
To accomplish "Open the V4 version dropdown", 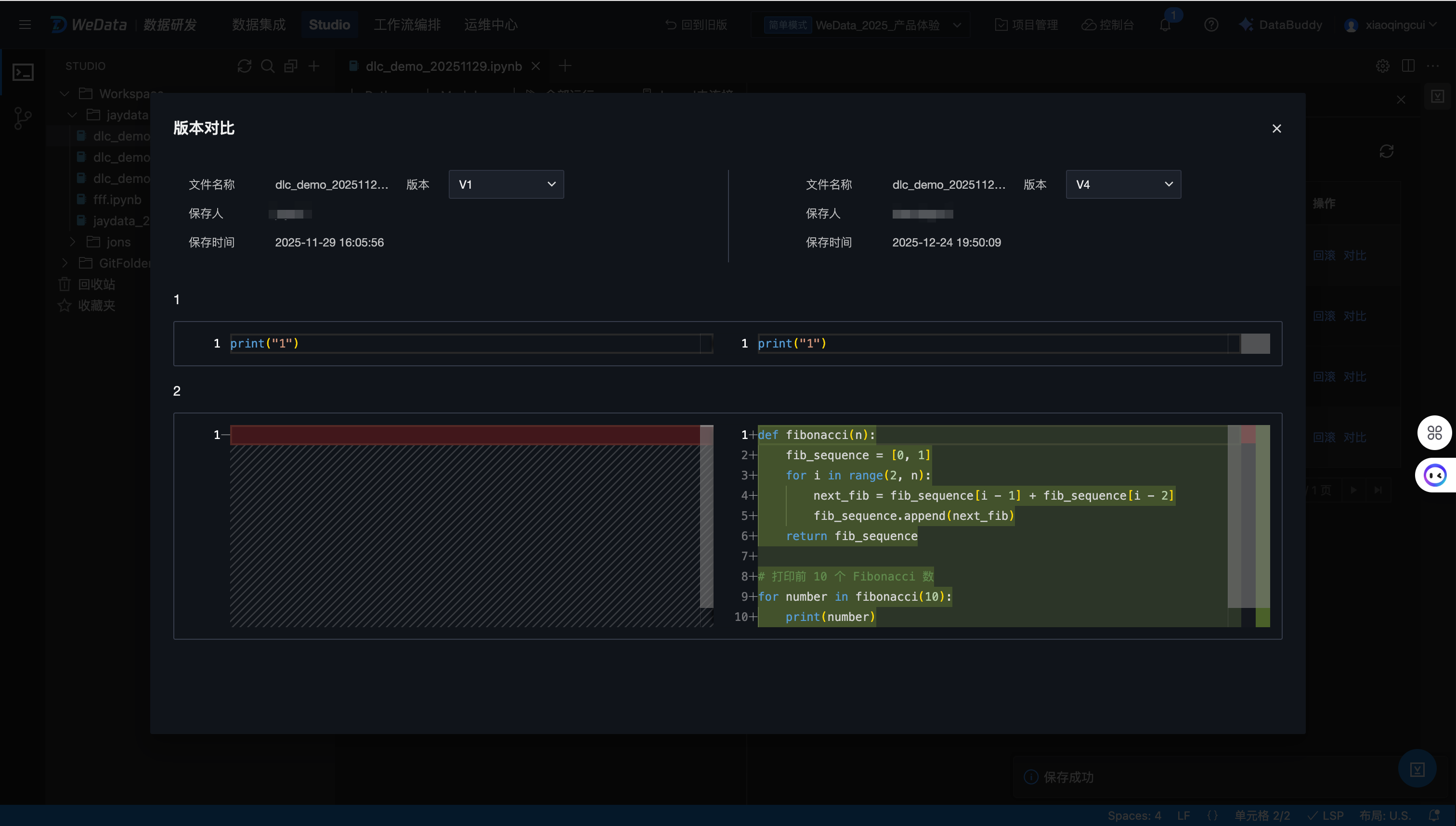I will [1123, 184].
